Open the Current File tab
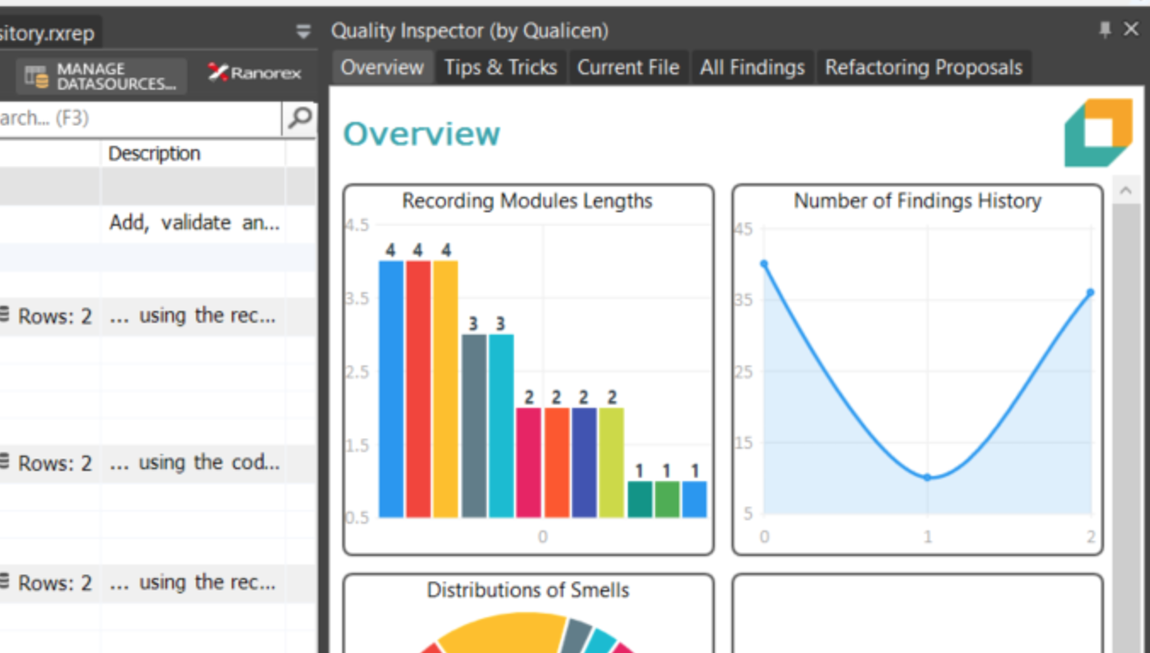The image size is (1150, 653). tap(627, 68)
